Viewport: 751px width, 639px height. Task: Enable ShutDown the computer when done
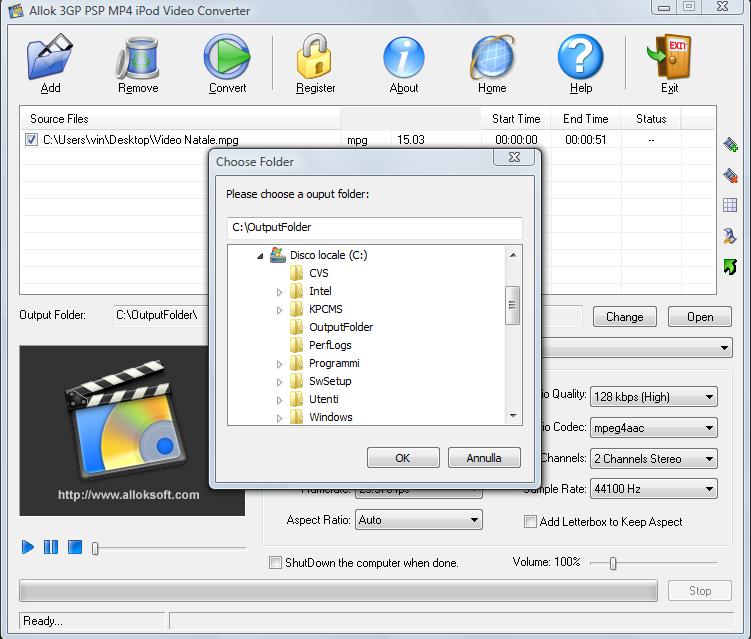275,562
